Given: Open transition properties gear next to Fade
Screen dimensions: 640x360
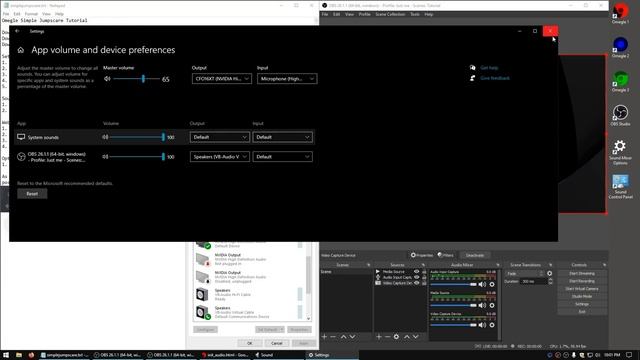Looking at the screenshot, I should coord(550,273).
